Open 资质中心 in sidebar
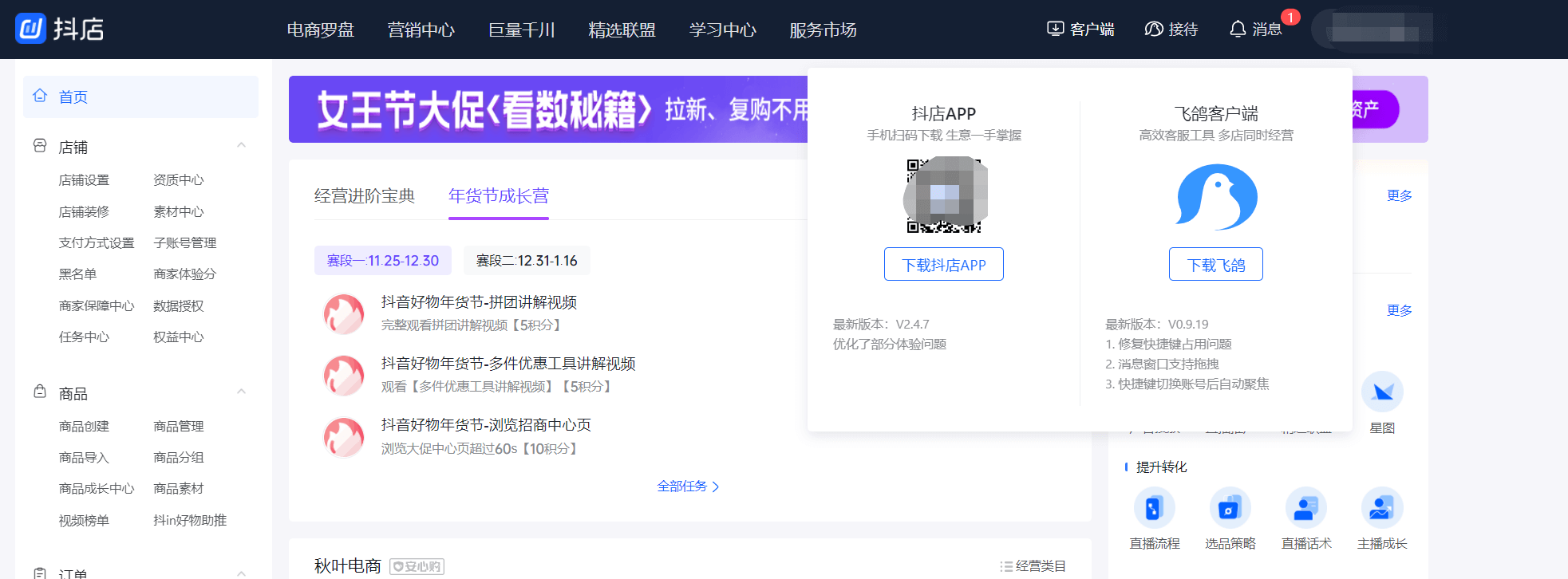Viewport: 1568px width, 579px height. [179, 180]
